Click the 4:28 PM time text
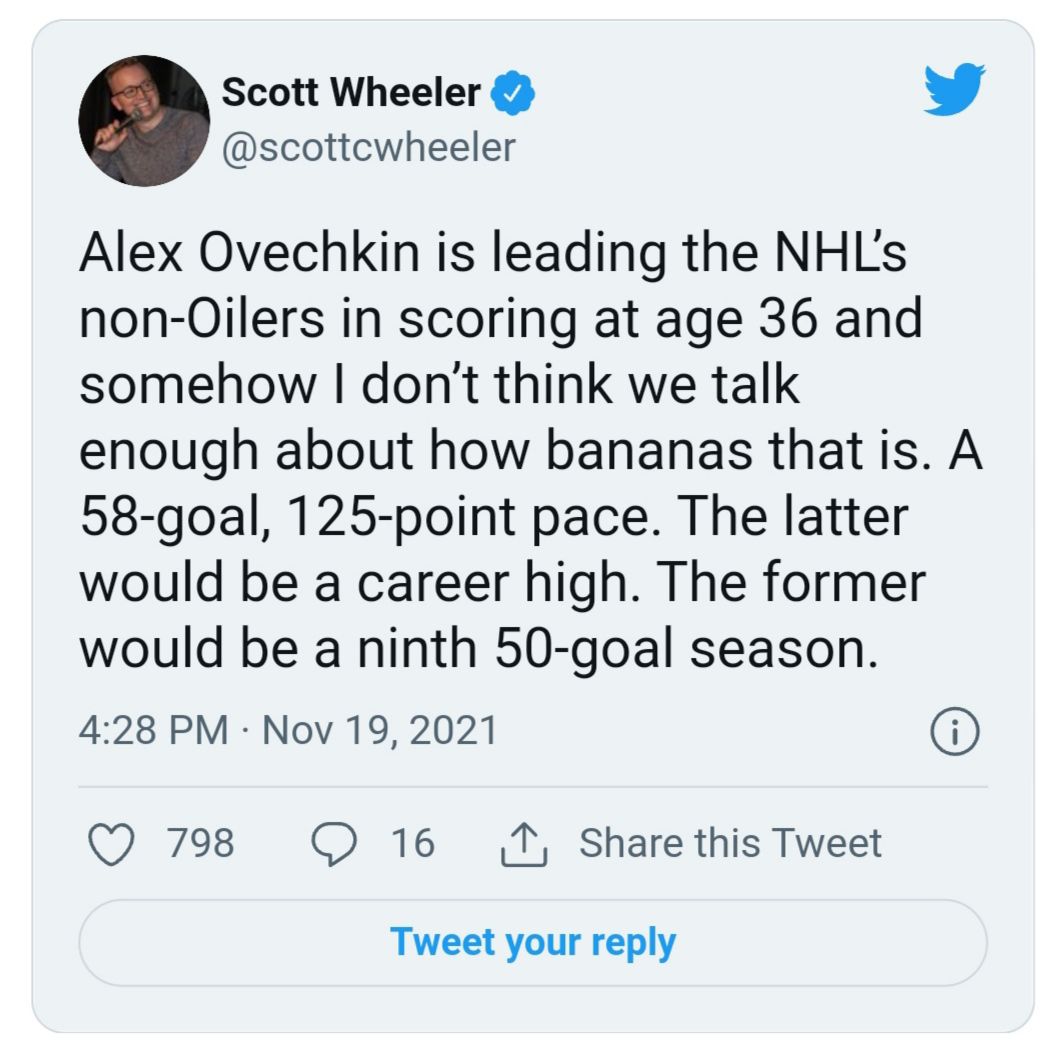The image size is (1062, 1056). pos(153,729)
